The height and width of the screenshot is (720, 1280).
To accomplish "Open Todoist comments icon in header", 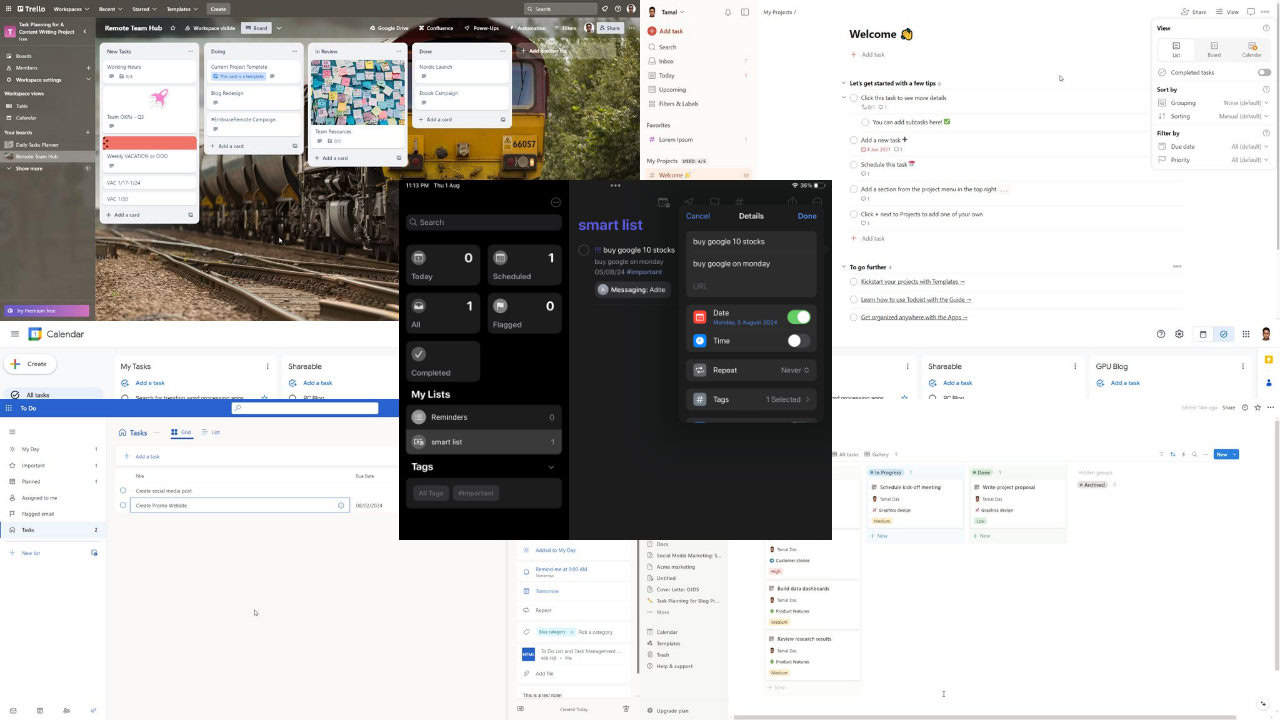I will [x=1249, y=12].
